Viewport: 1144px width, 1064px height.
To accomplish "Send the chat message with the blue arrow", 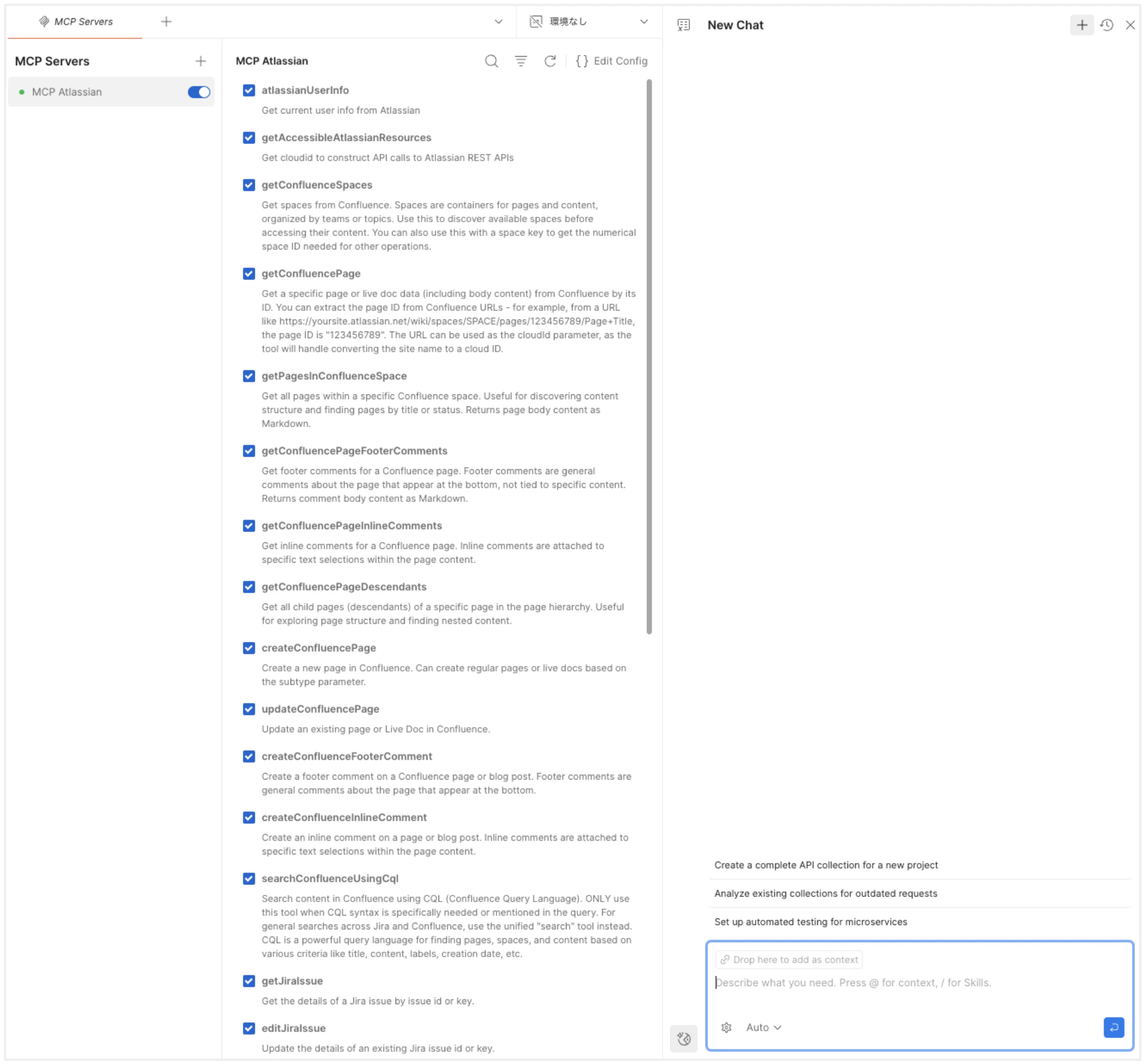I will point(1114,1027).
